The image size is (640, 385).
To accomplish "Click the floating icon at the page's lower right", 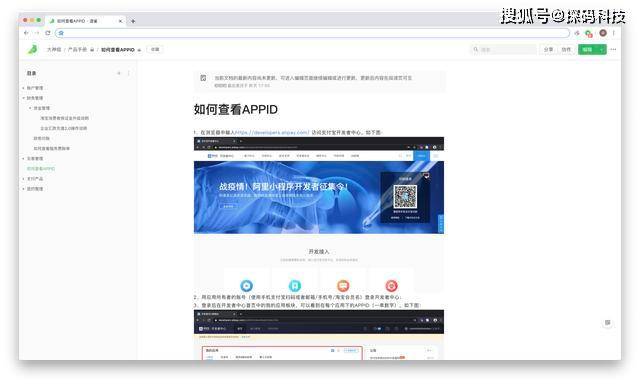I will click(607, 323).
